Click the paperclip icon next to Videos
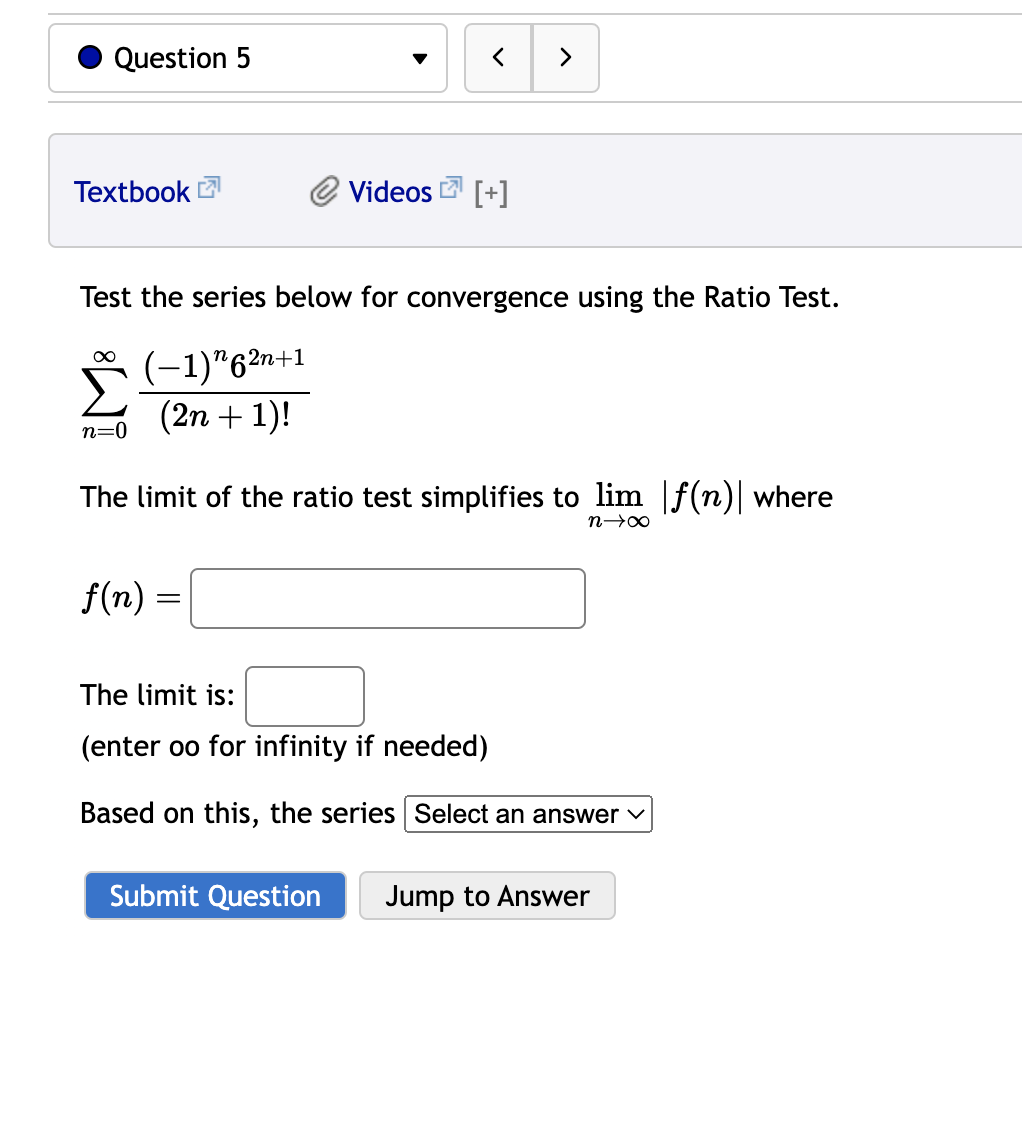 tap(322, 191)
